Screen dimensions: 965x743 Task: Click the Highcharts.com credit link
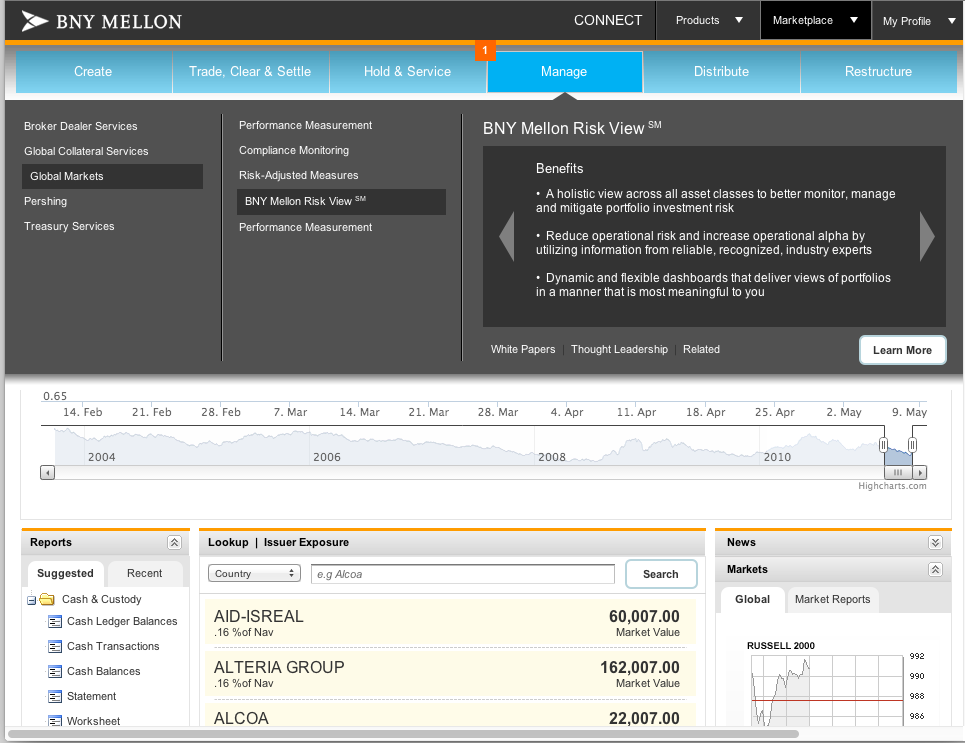(892, 486)
